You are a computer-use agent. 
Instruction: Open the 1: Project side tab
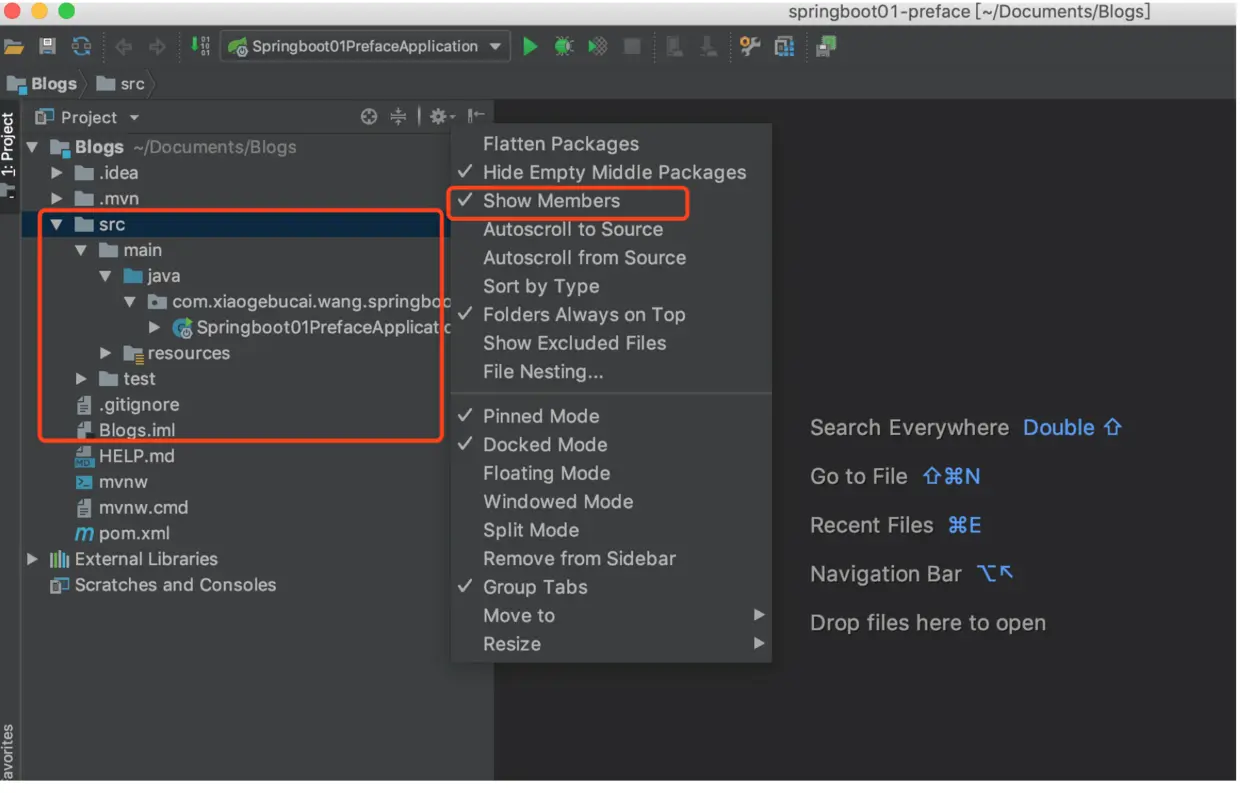coord(8,144)
